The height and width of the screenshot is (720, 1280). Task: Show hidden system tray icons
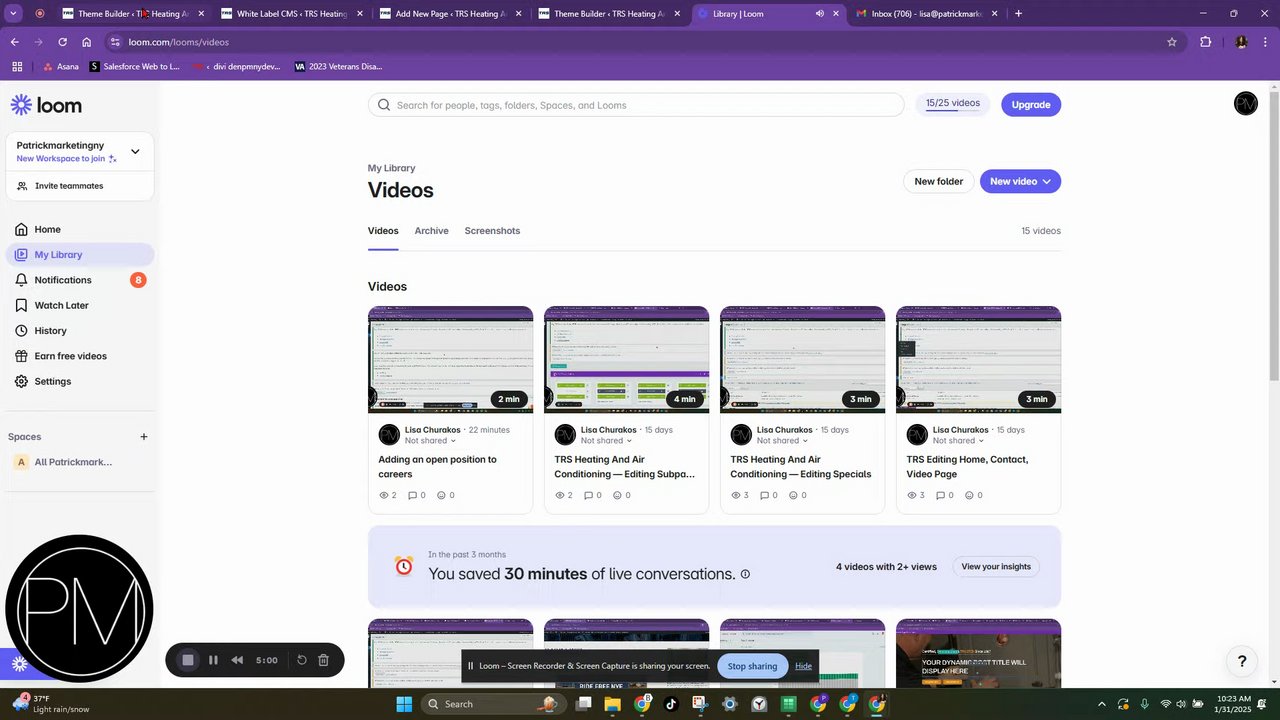[1102, 704]
